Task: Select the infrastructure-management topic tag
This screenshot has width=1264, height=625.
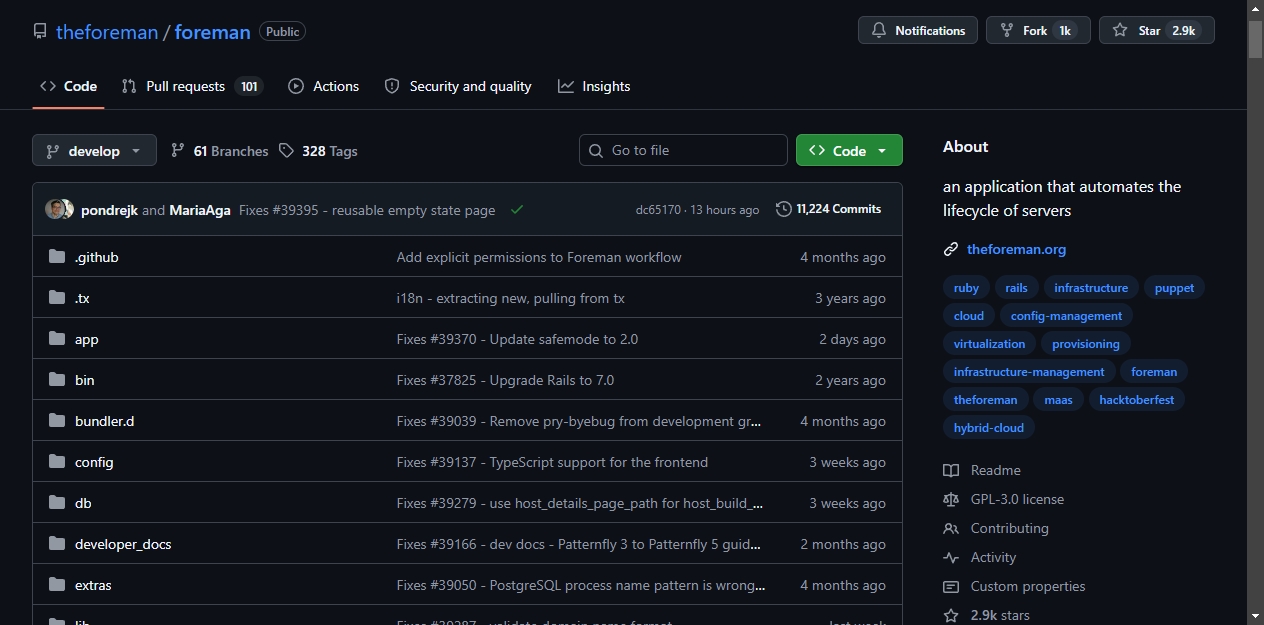Action: (x=1029, y=372)
